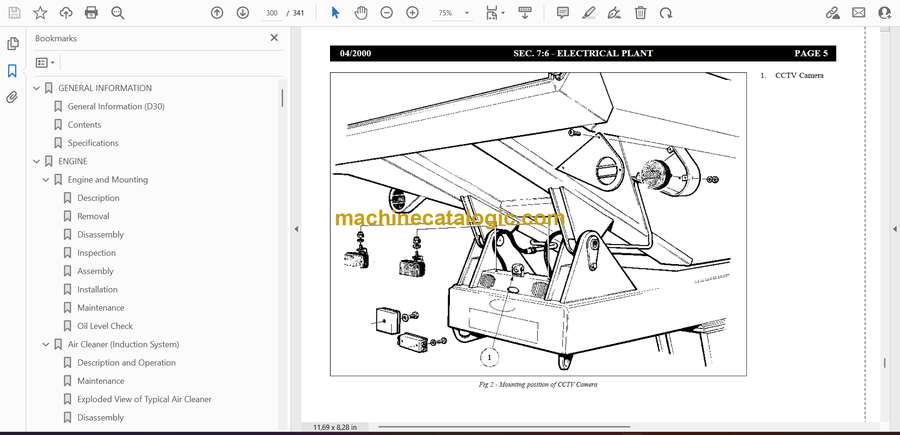Open the Maintenance bookmark under Engine and Mounting

click(x=100, y=308)
